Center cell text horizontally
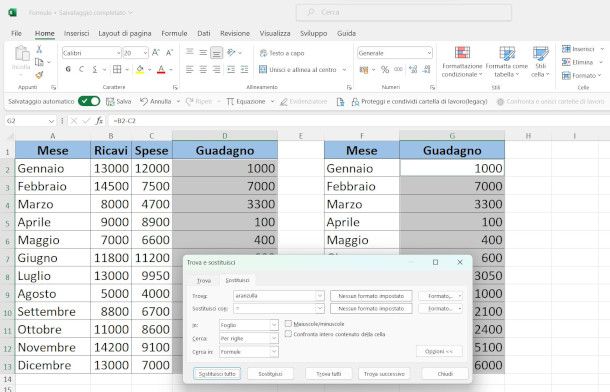The width and height of the screenshot is (610, 392). [x=203, y=70]
